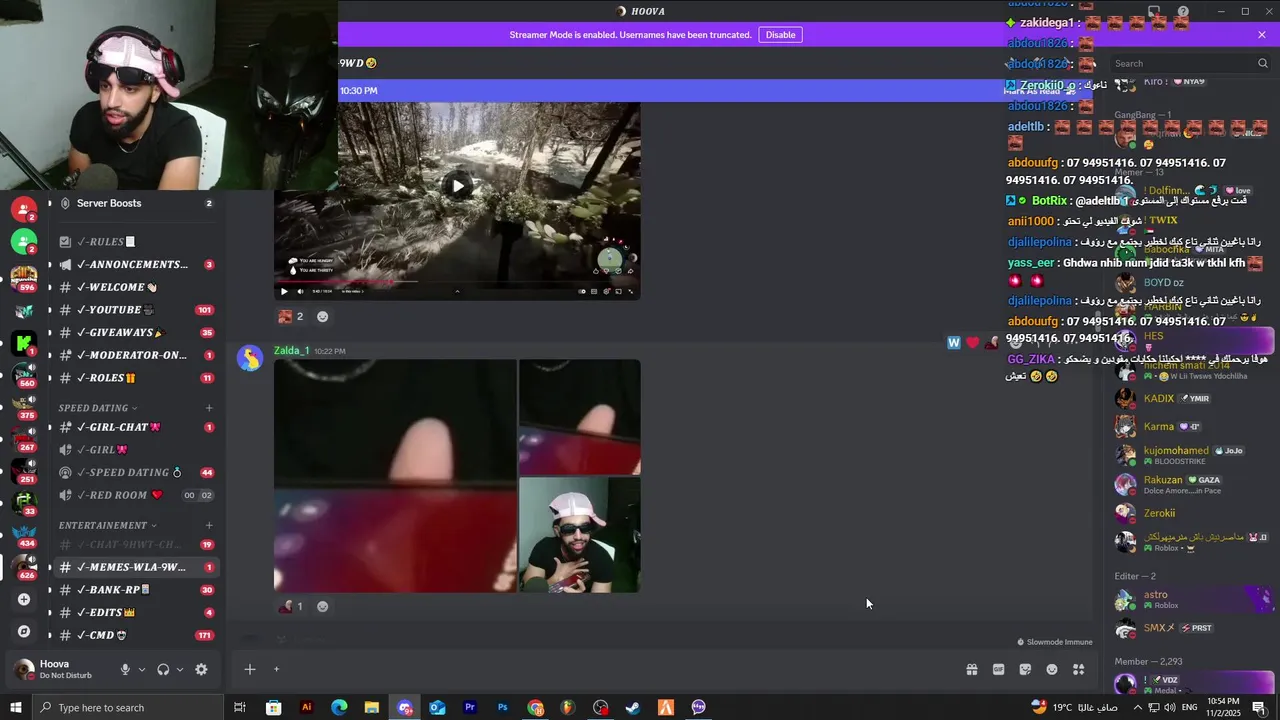Screen dimensions: 1280x720
Task: Create channel in SPEED DATING category
Action: 209,408
